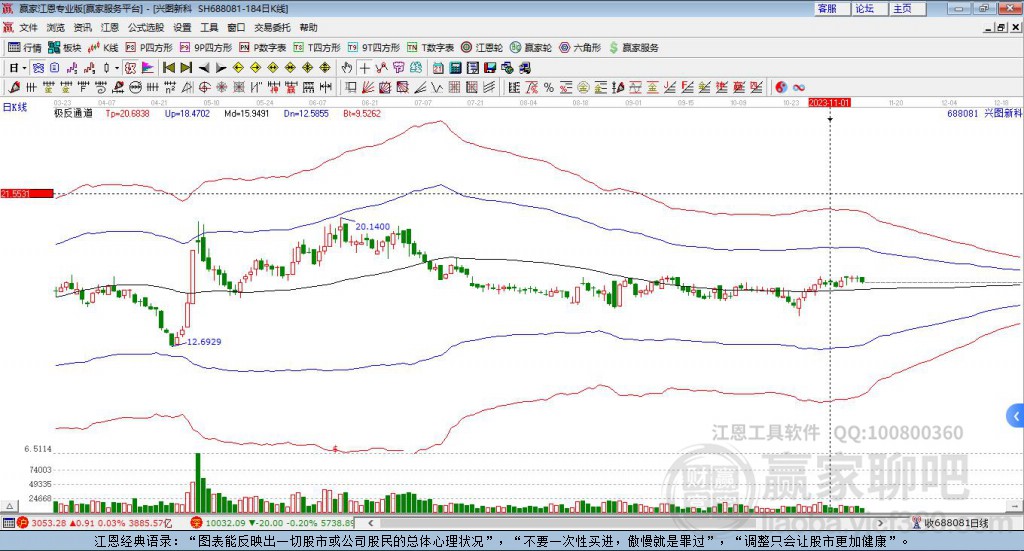Select the fan lines drawing tool

pyautogui.click(x=368, y=87)
